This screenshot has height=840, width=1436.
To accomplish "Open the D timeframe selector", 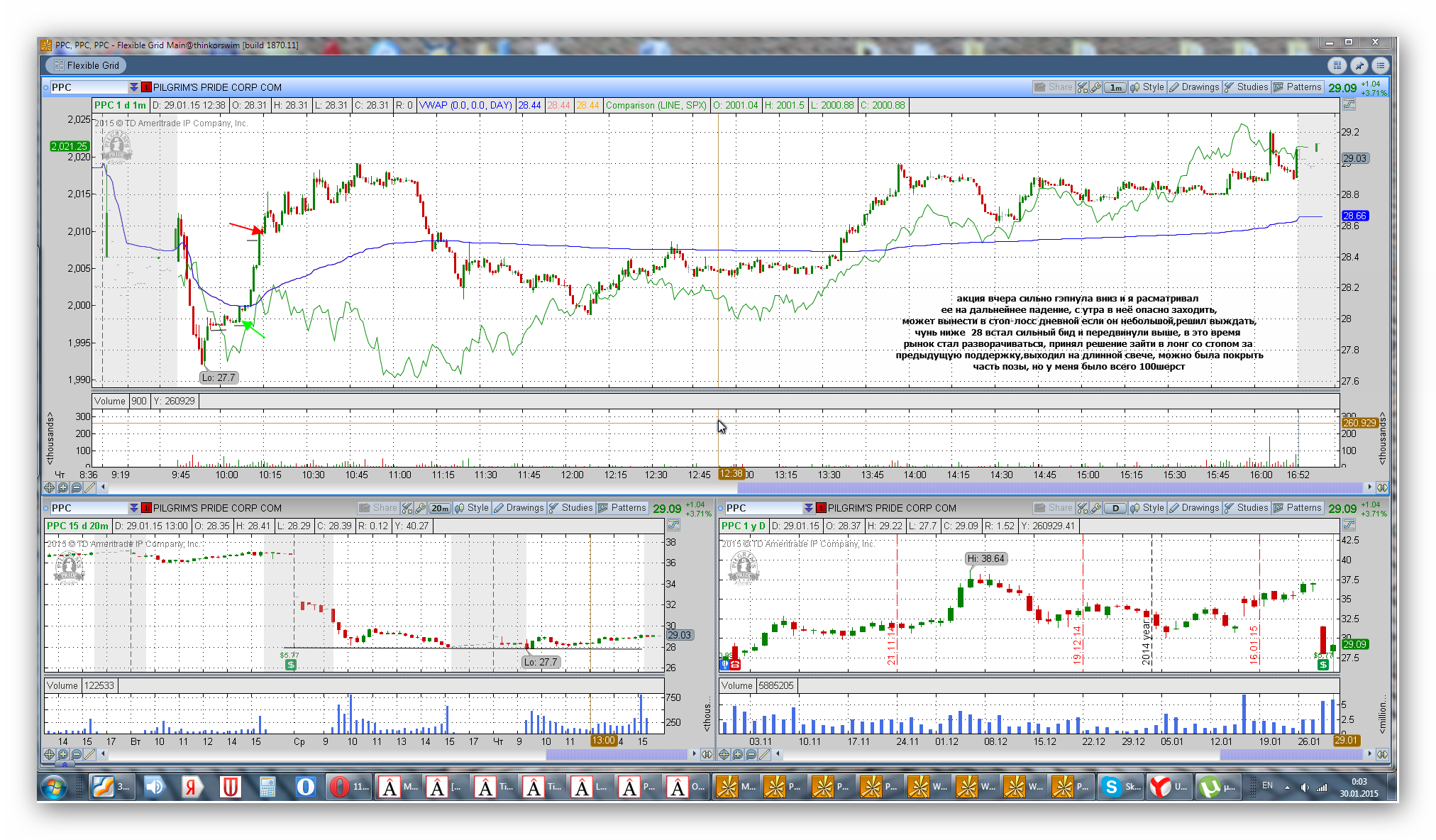I will 1115,508.
